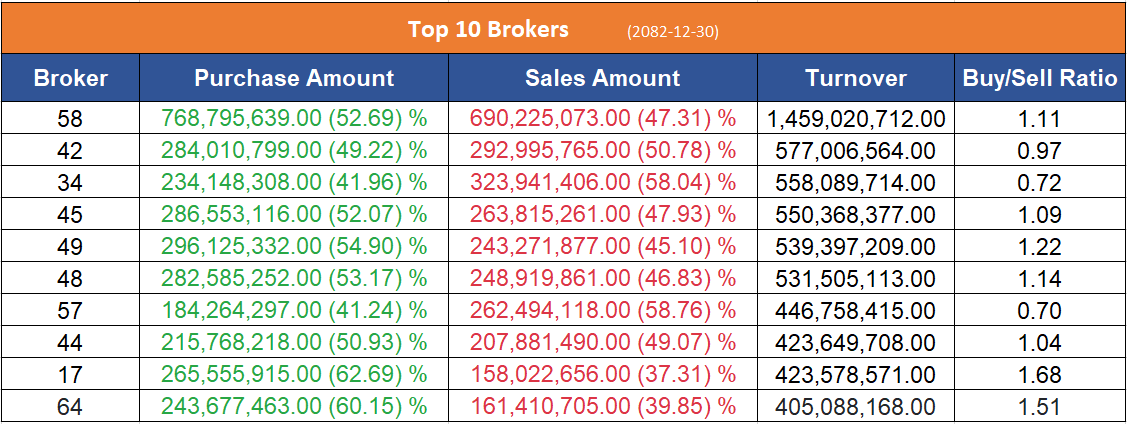Viewport: 1127px width, 424px height.
Task: Select broker 34 row number
Action: (x=70, y=183)
